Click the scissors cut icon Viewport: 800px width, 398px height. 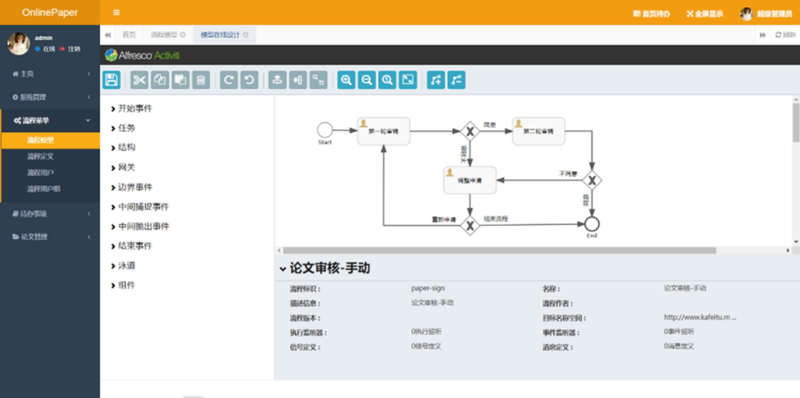coord(139,80)
